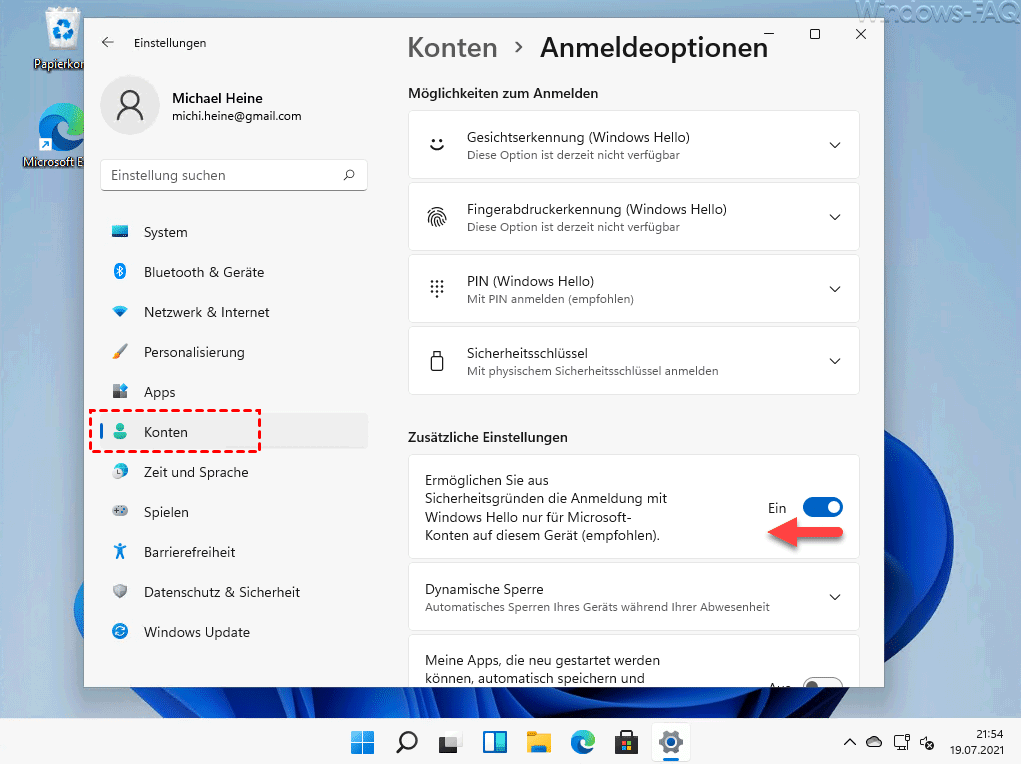
Task: Click the back arrow in Einstellungen
Action: (x=107, y=42)
